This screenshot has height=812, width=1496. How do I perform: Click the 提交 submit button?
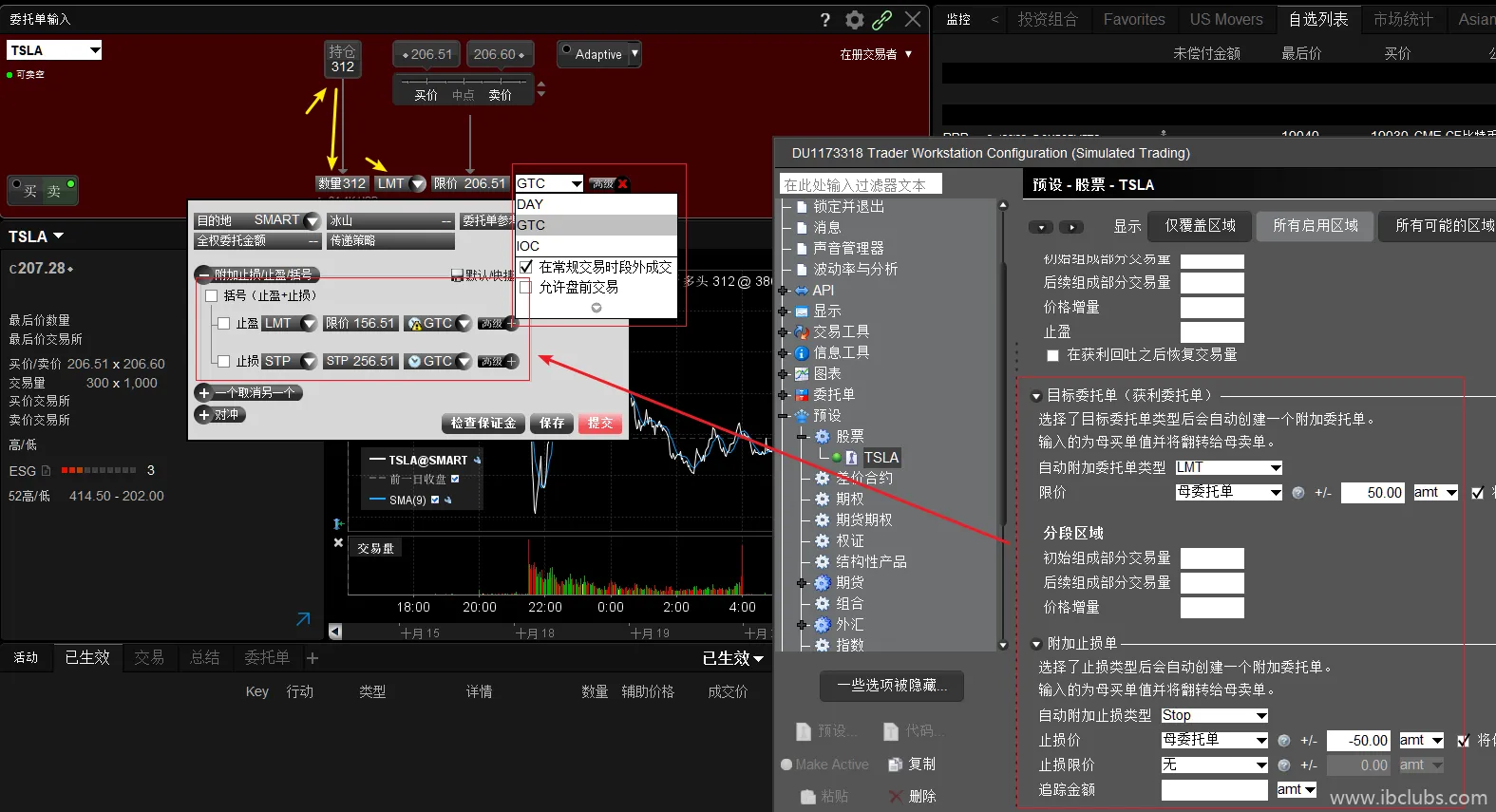600,424
